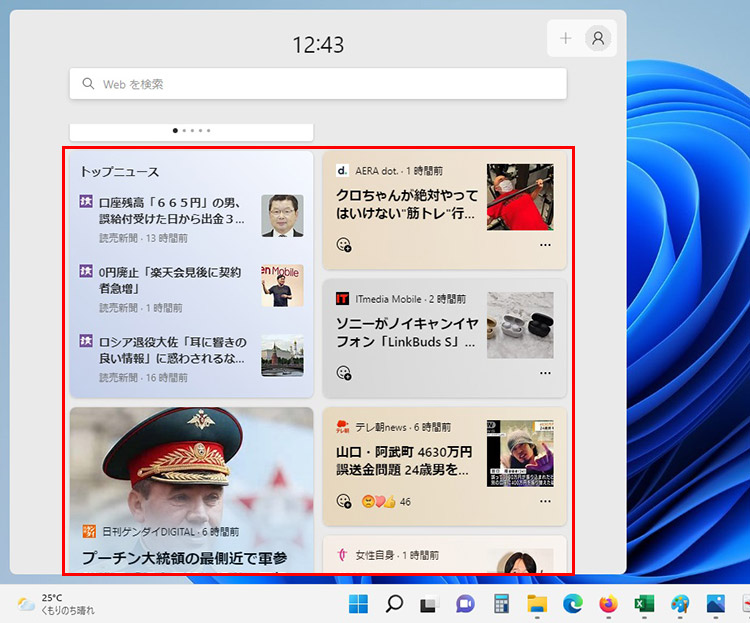The height and width of the screenshot is (623, 750).
Task: Open more options on ITmedia Mobile card
Action: coord(545,373)
